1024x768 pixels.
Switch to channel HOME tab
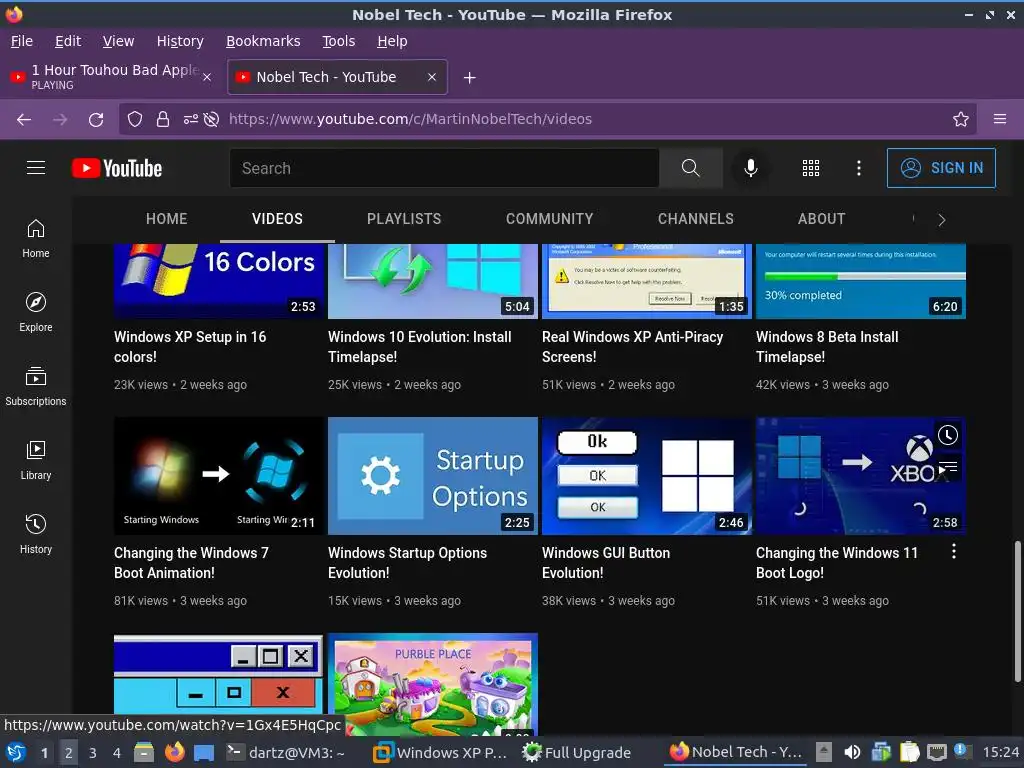coord(167,219)
